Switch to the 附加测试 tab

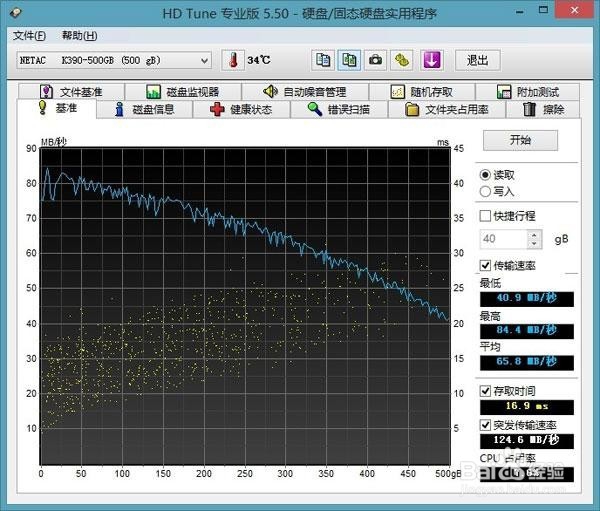click(528, 92)
